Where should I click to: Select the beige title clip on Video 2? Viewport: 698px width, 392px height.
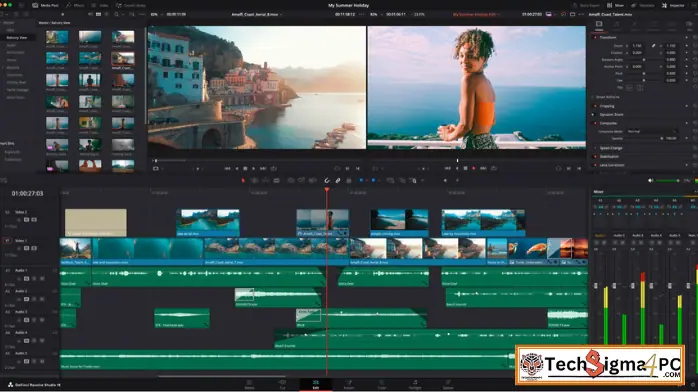[x=96, y=222]
